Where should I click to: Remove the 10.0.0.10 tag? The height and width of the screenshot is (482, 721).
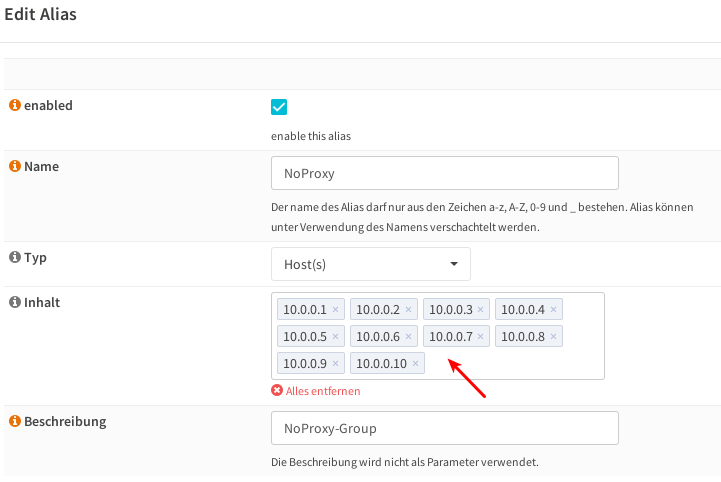[x=415, y=363]
